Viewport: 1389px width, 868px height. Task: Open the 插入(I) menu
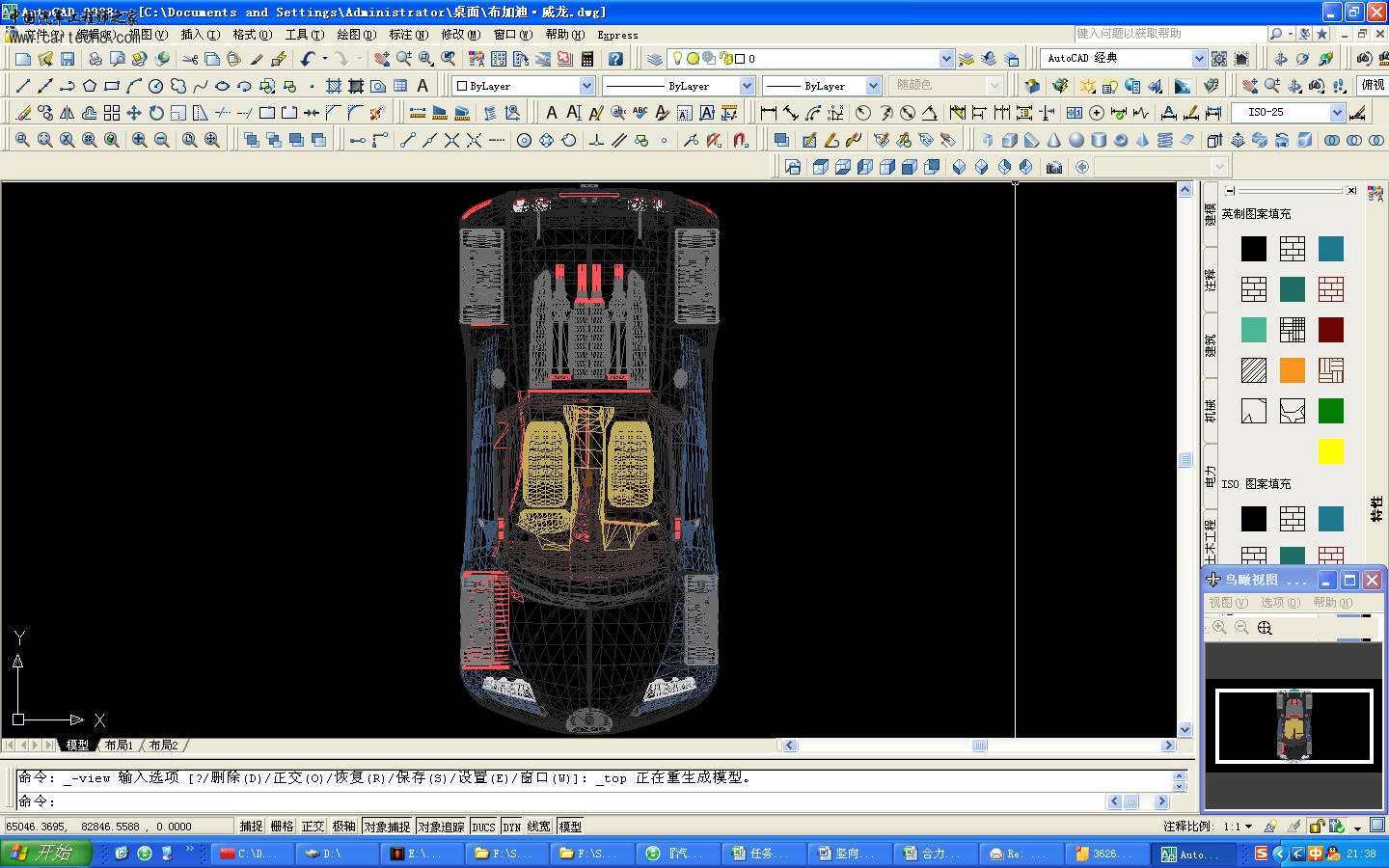[201, 35]
